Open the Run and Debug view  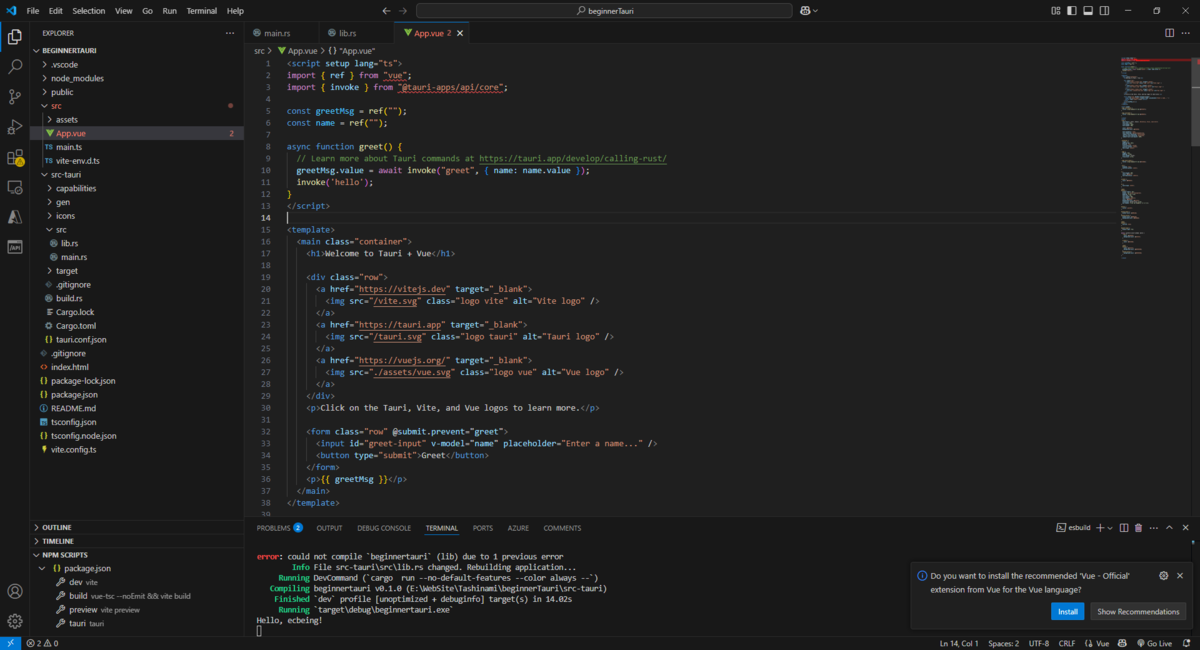pos(15,127)
